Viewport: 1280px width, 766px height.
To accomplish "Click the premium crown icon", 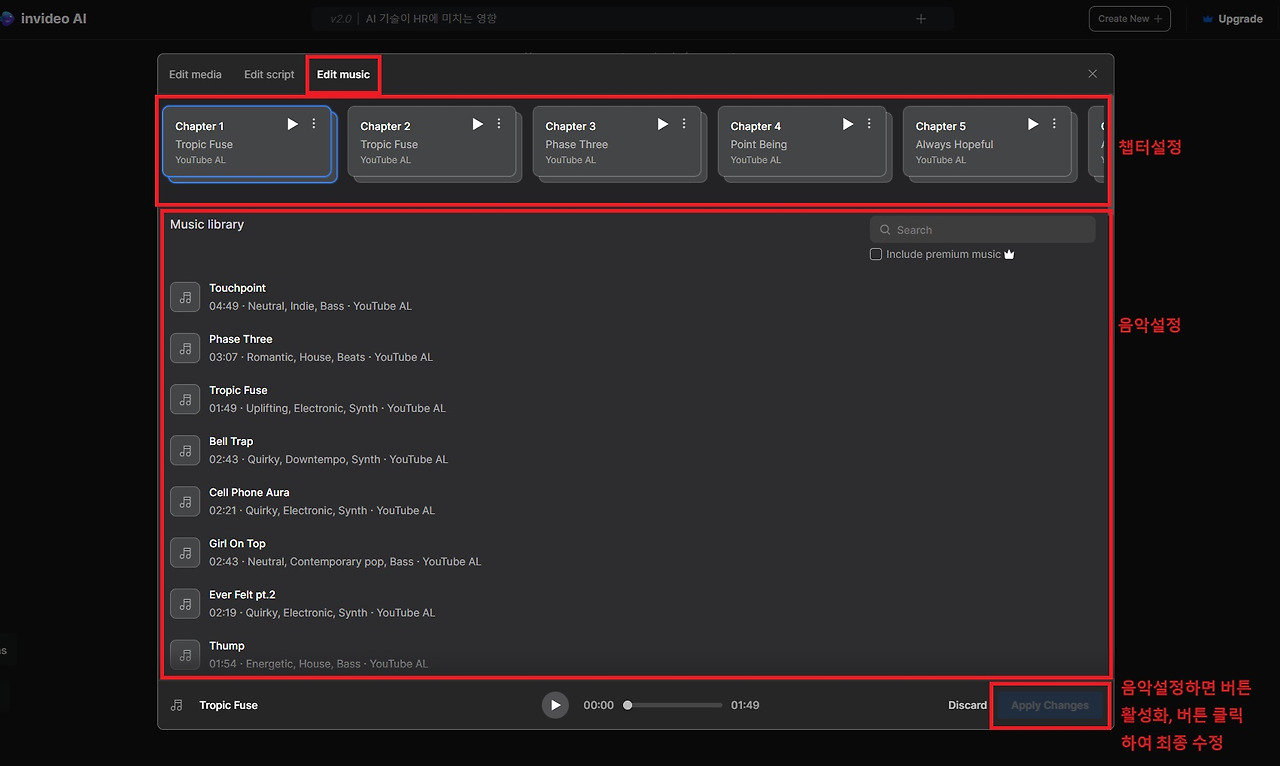I will [x=1009, y=254].
